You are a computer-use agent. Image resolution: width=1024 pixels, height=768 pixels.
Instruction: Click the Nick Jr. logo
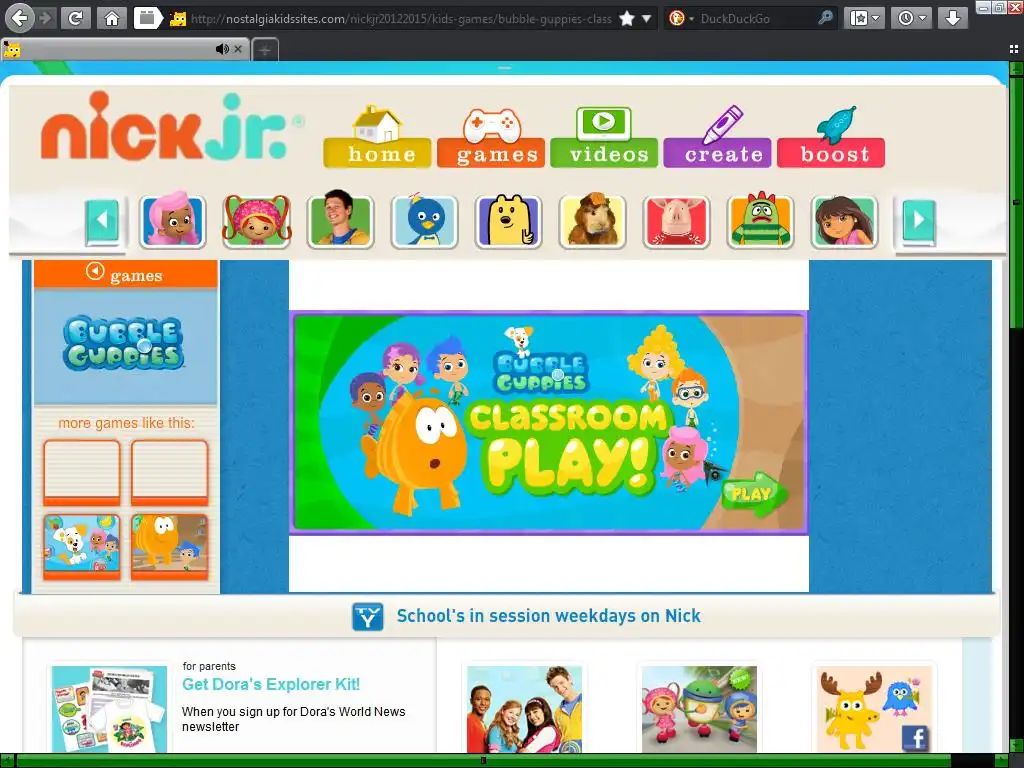[x=172, y=127]
